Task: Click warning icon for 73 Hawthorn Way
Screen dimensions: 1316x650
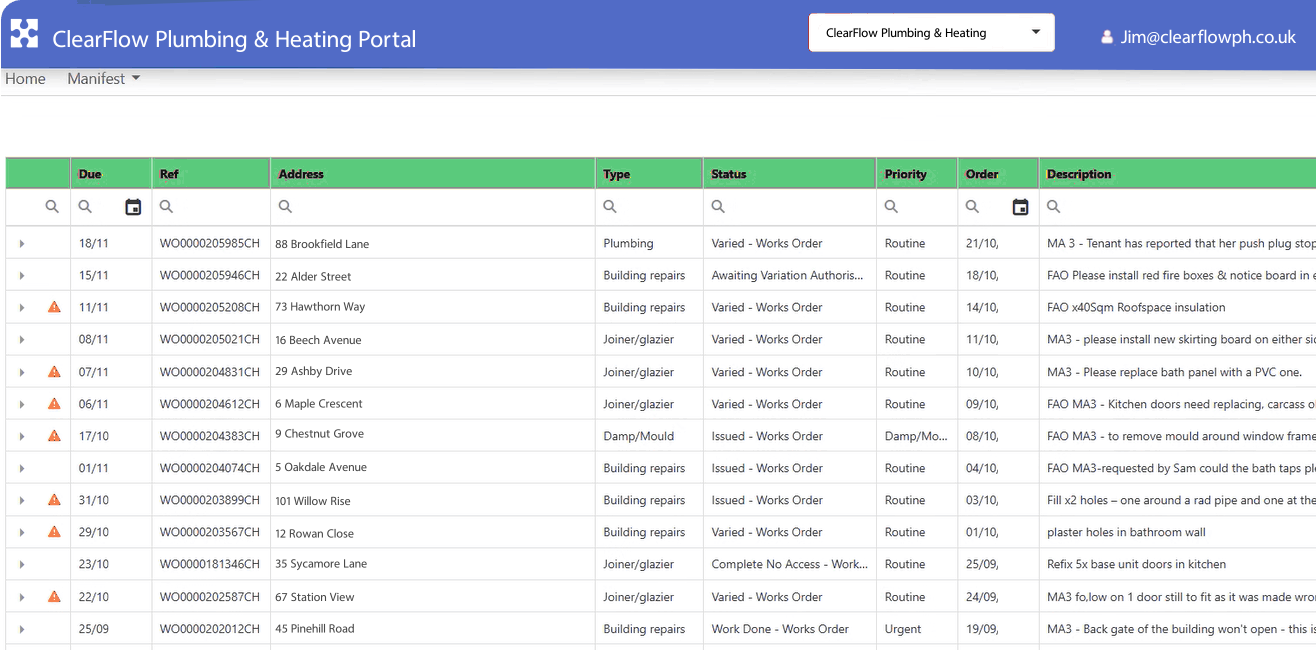Action: click(54, 307)
